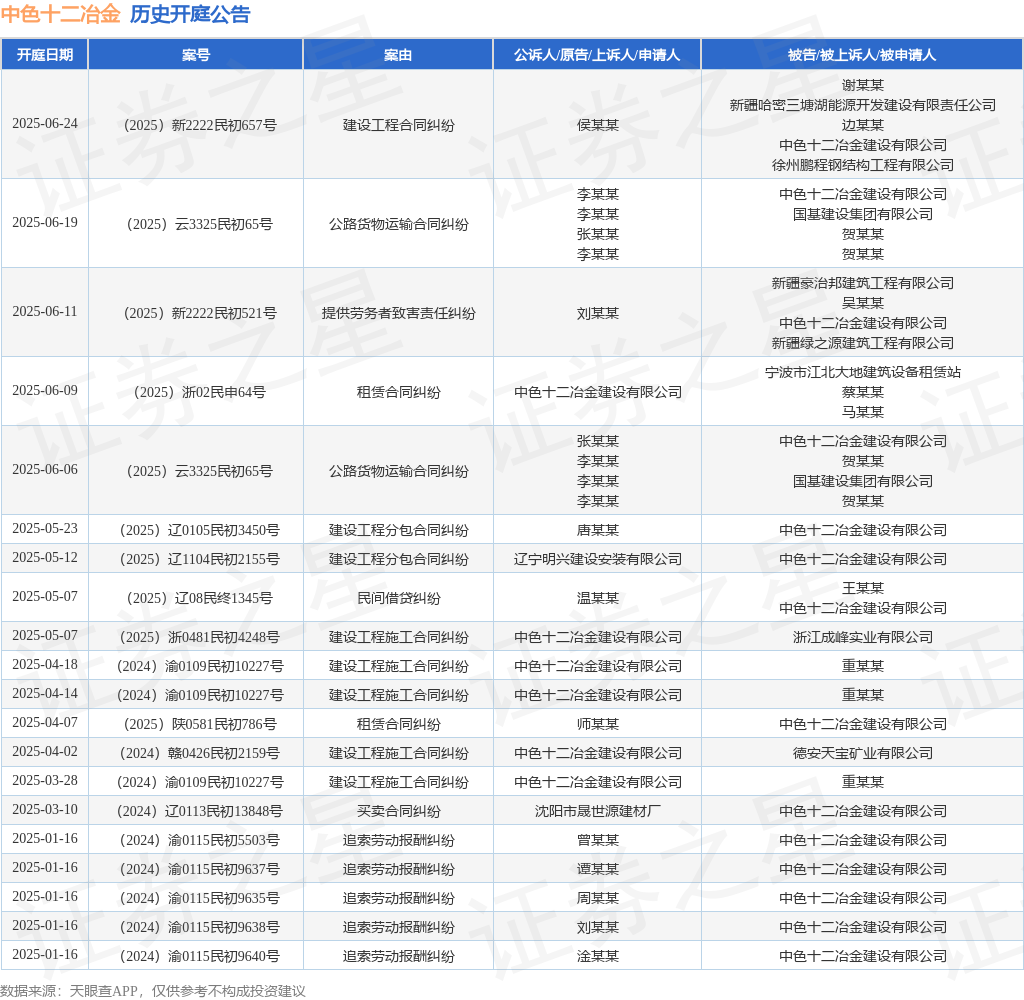Screen dimensions: 1024x1000
Task: Select case number (2024)渝0115民初5503号
Action: (x=200, y=841)
